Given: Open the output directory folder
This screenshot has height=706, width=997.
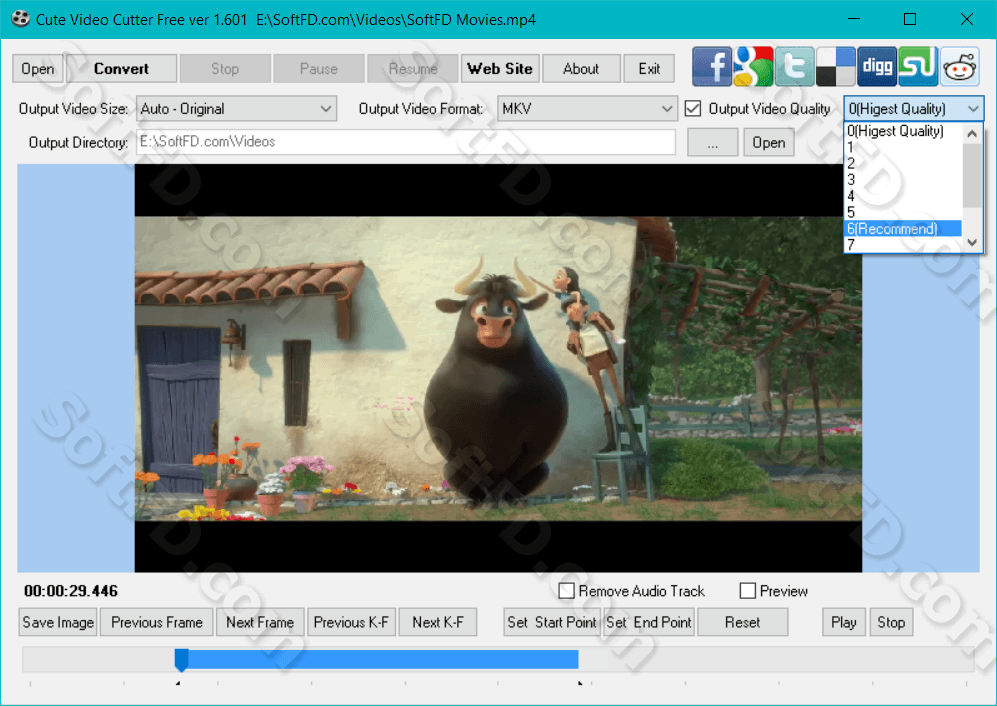Looking at the screenshot, I should (x=769, y=142).
